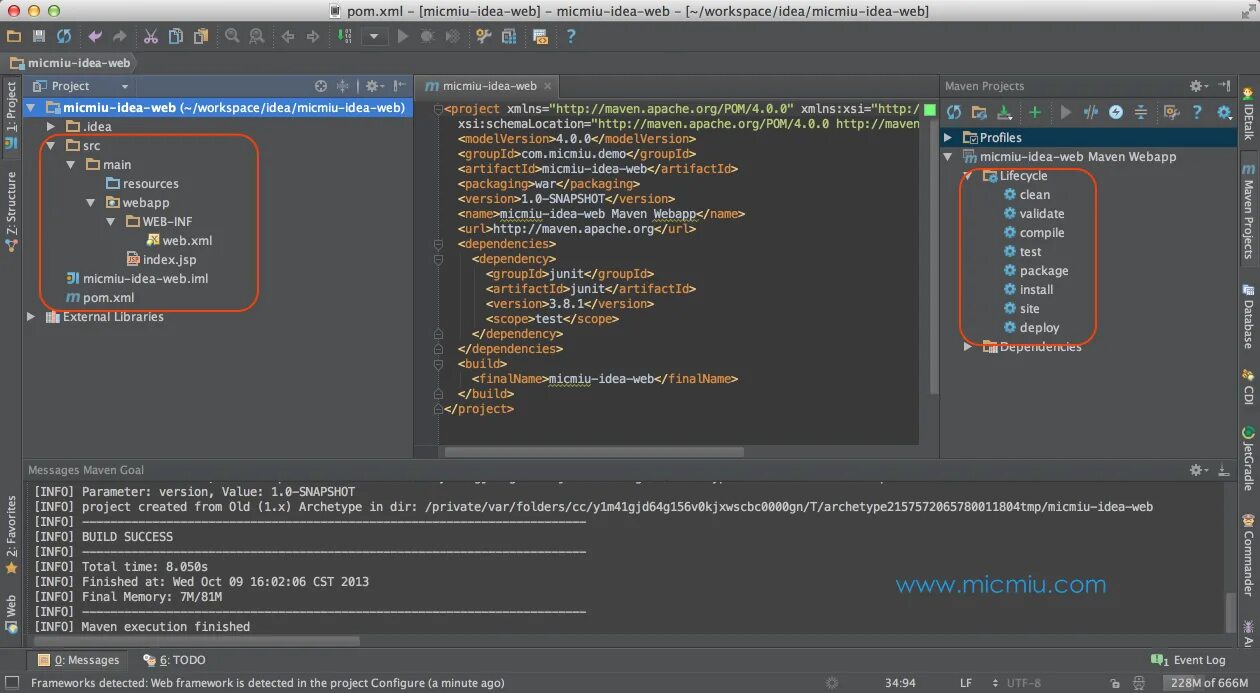Open Settings via the wrench icon
Screen dimensions: 1260x693
[x=484, y=36]
